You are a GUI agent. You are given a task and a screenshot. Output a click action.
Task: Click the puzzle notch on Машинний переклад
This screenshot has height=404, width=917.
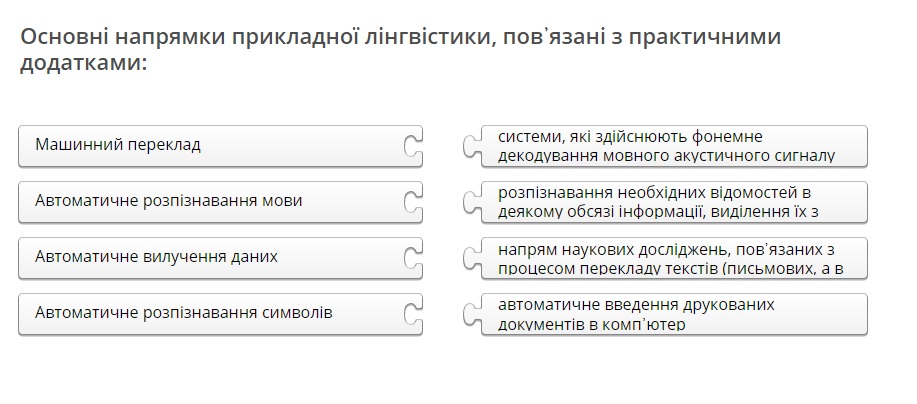tap(413, 146)
